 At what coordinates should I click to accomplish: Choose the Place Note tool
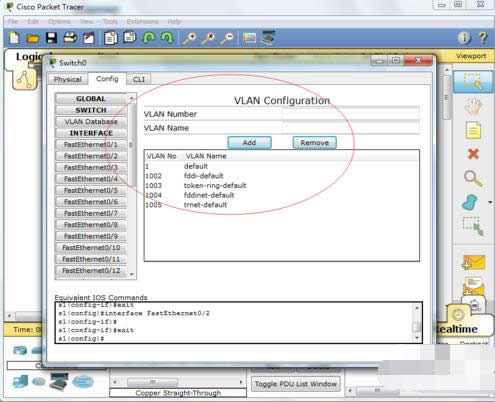coord(473,130)
